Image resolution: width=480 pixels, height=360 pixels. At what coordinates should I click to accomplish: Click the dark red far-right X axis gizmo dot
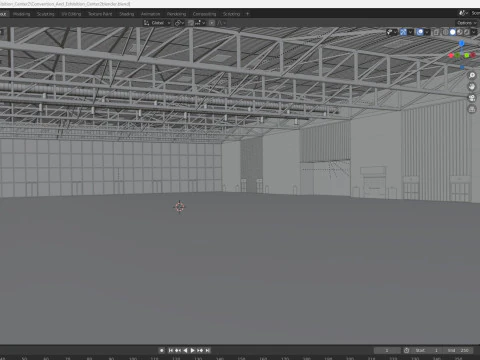473,55
